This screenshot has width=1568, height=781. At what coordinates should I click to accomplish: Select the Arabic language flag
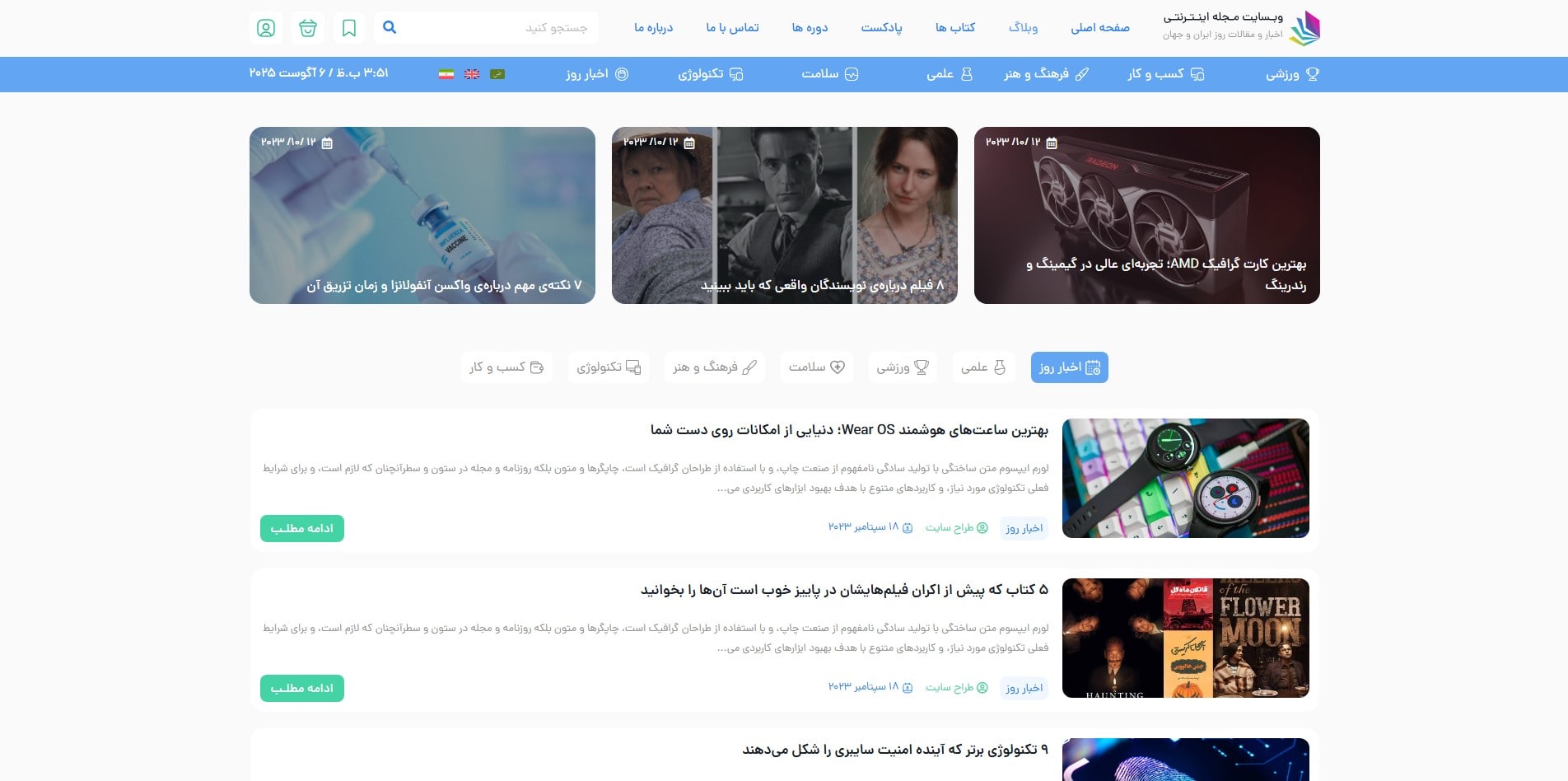[x=497, y=73]
